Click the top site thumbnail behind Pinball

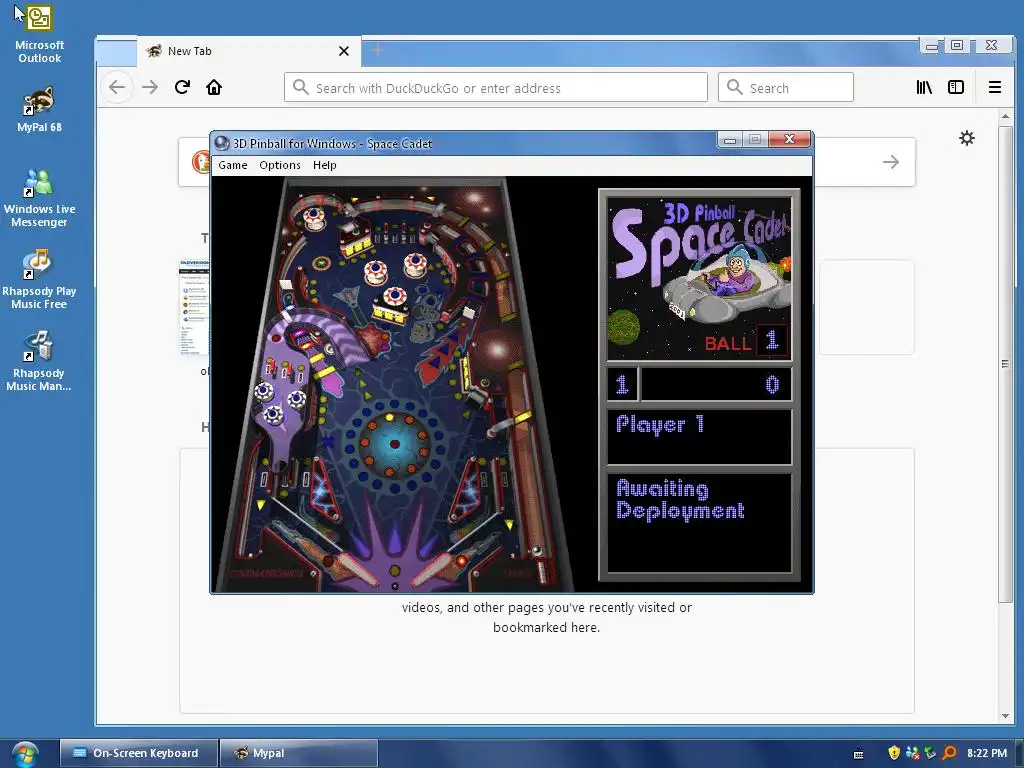click(x=194, y=307)
